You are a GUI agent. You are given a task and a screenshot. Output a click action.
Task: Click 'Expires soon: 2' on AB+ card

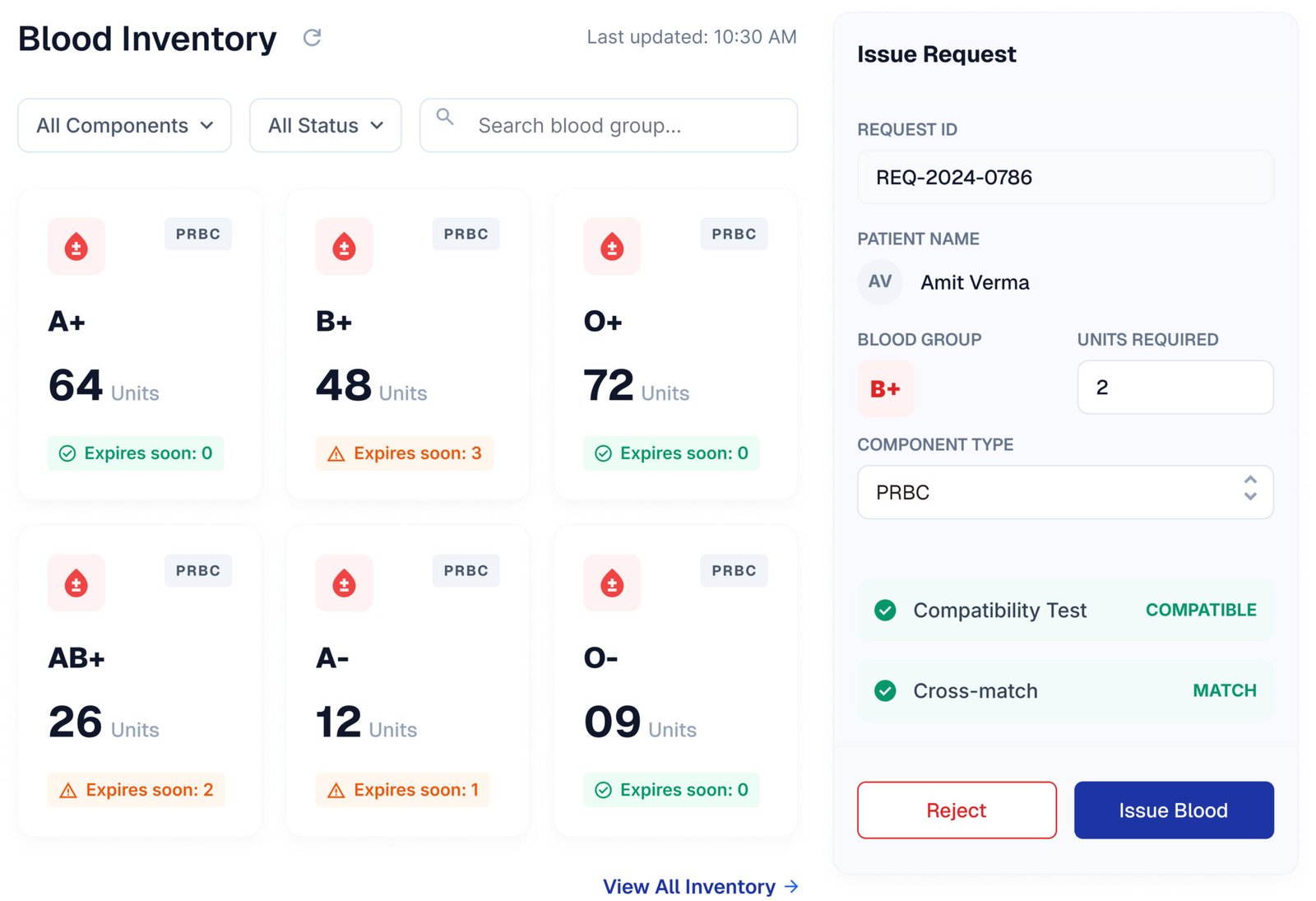pyautogui.click(x=137, y=790)
